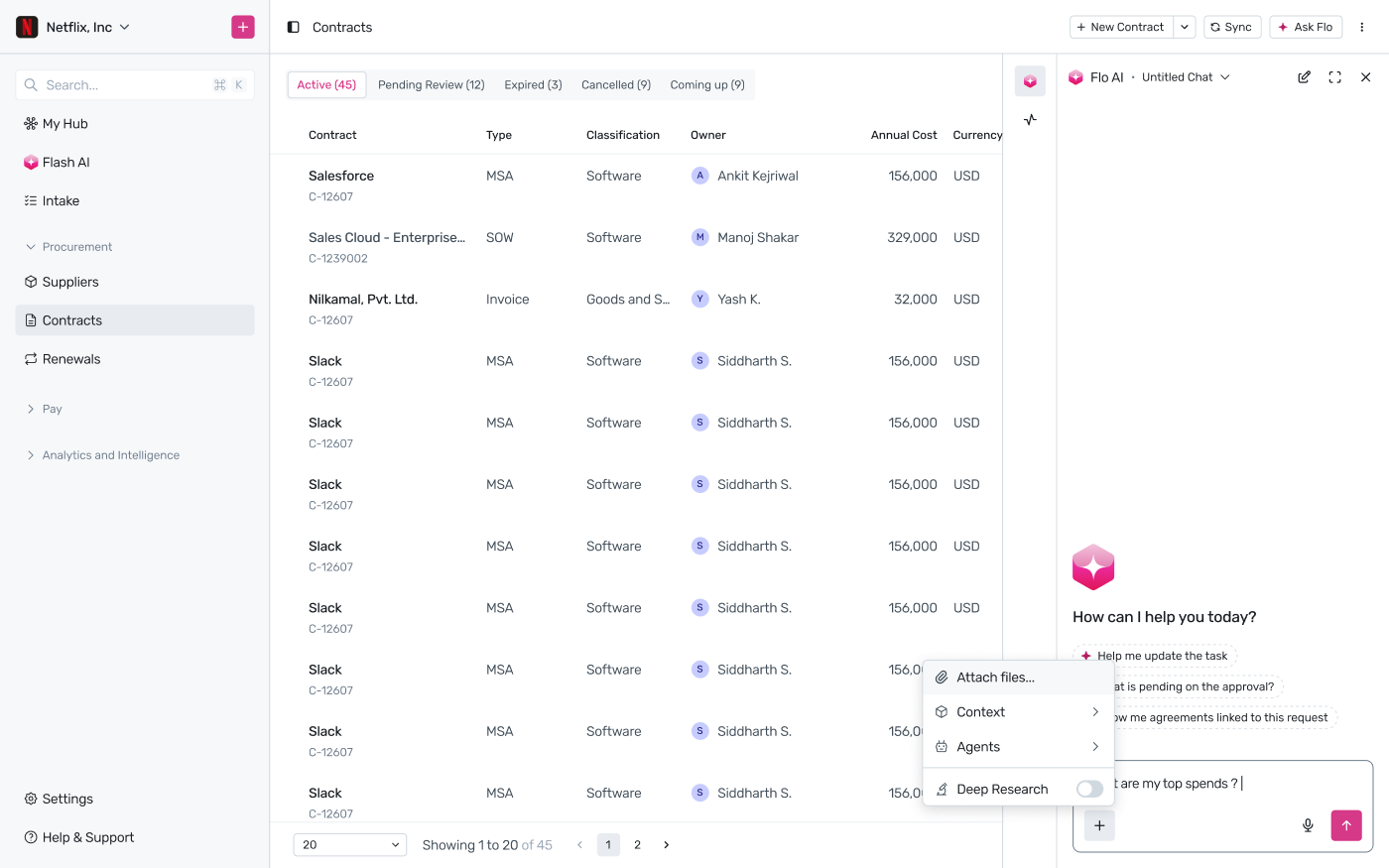Sort by the Type column header
1389x868 pixels.
point(499,135)
